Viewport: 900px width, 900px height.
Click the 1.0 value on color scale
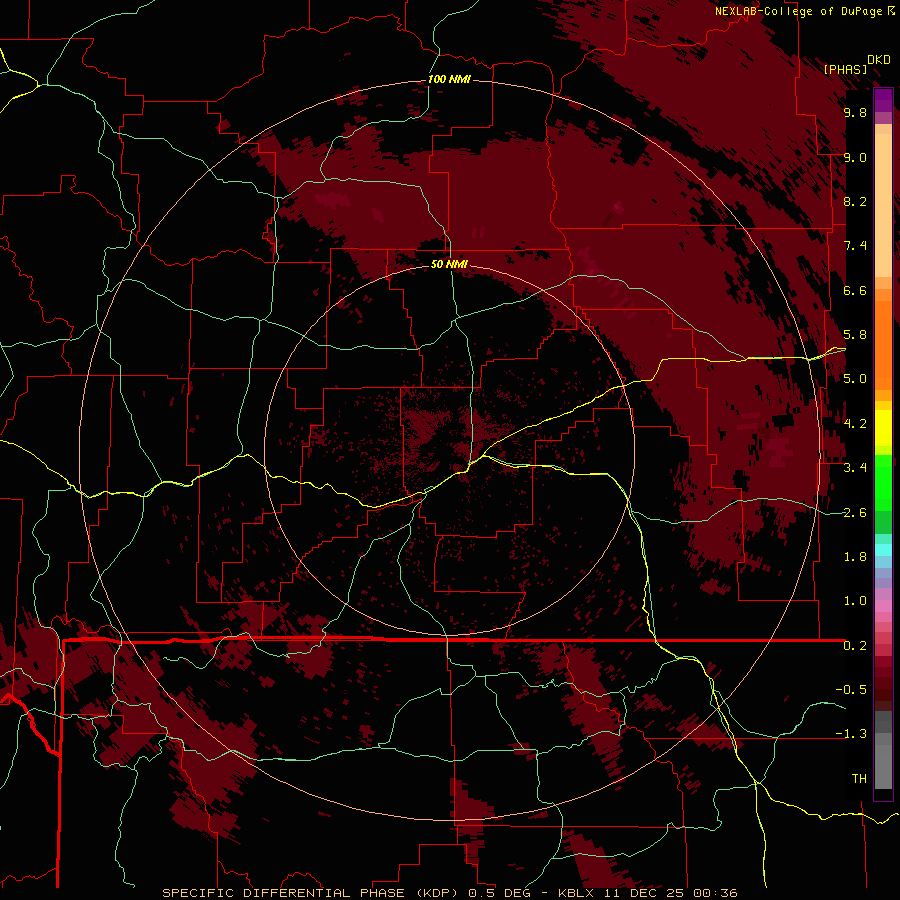coord(855,601)
